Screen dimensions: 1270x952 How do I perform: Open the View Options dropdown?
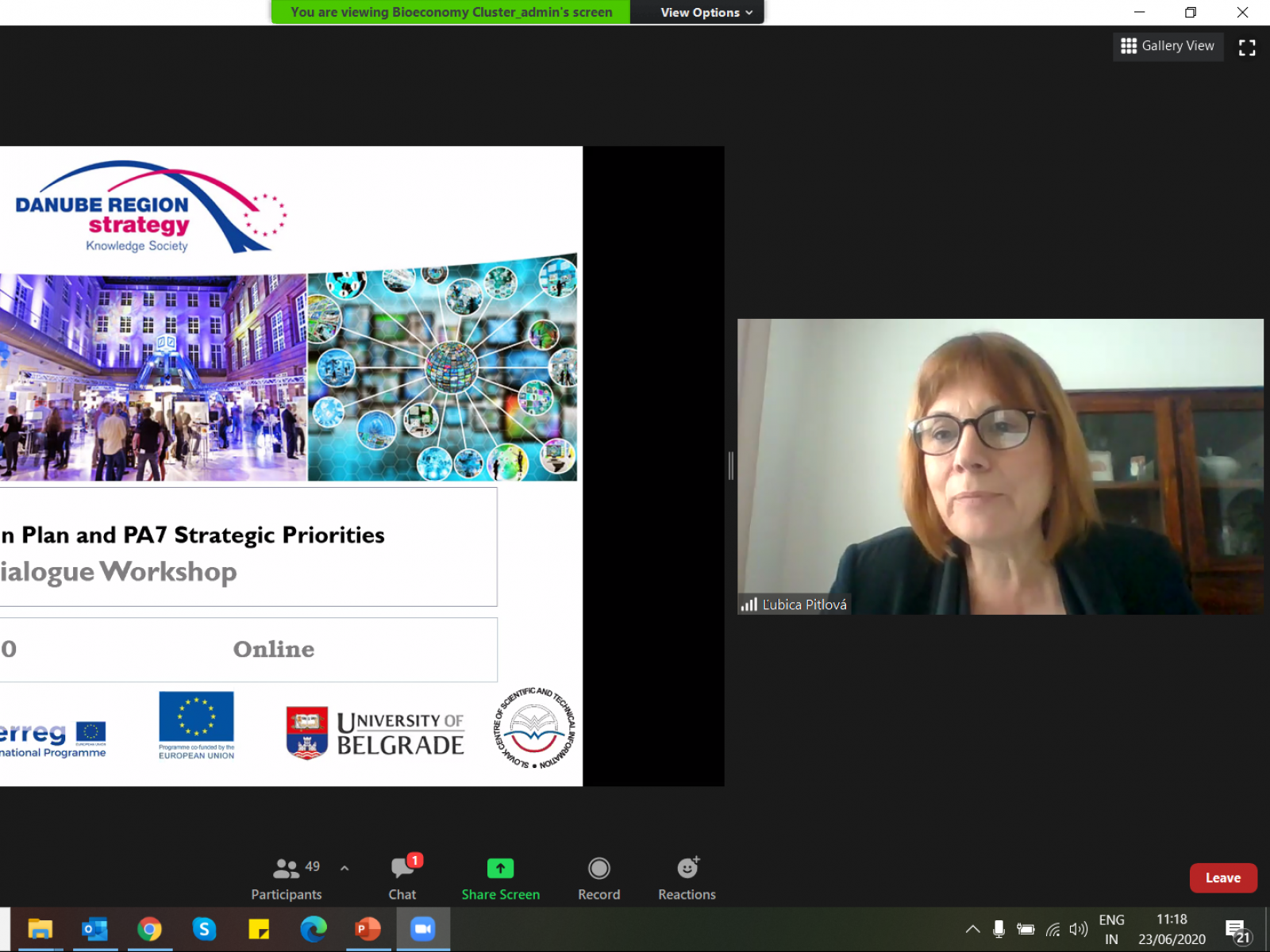(706, 13)
